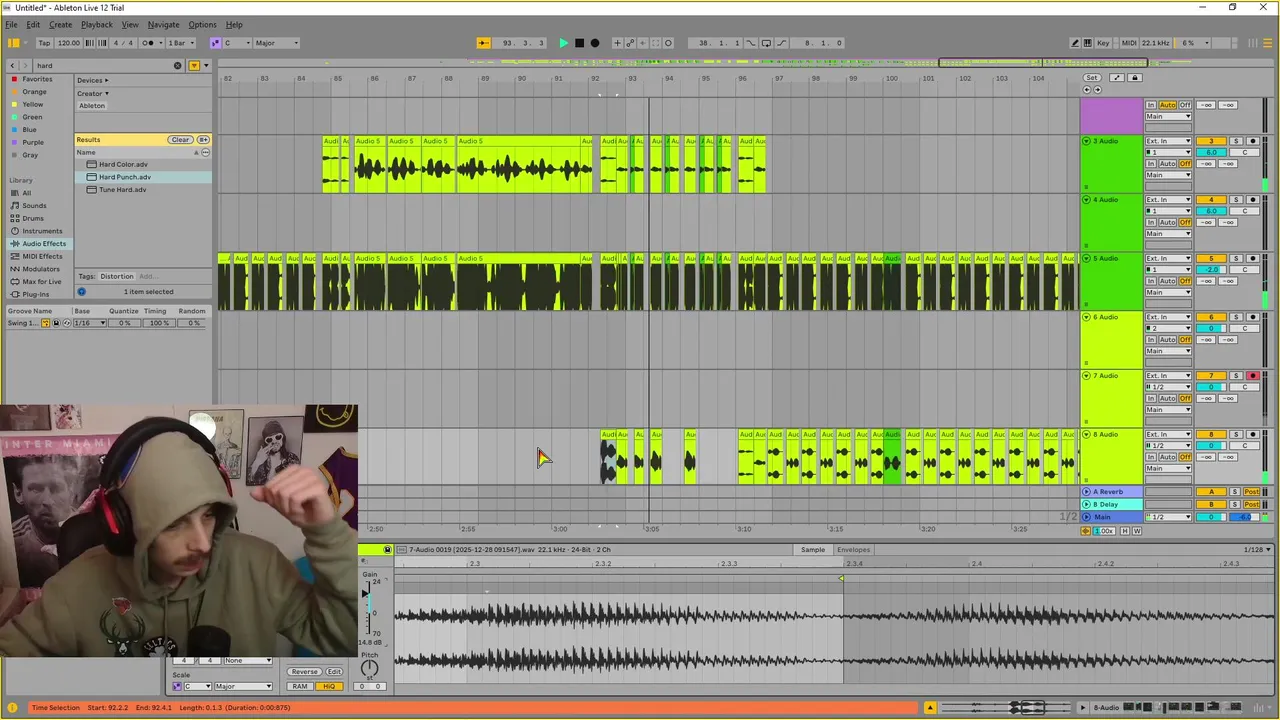Toggle the HiQ sample button
Viewport: 1280px width, 720px height.
(x=328, y=686)
